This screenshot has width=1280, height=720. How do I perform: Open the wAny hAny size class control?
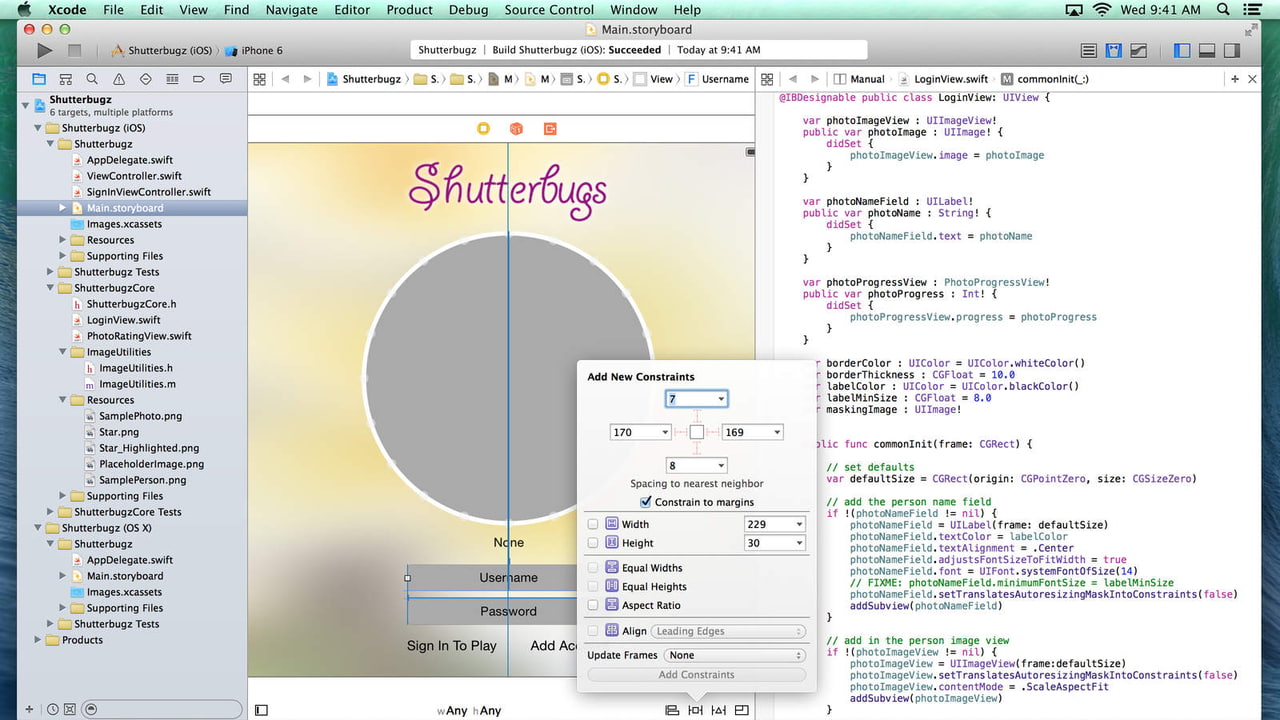coord(469,710)
